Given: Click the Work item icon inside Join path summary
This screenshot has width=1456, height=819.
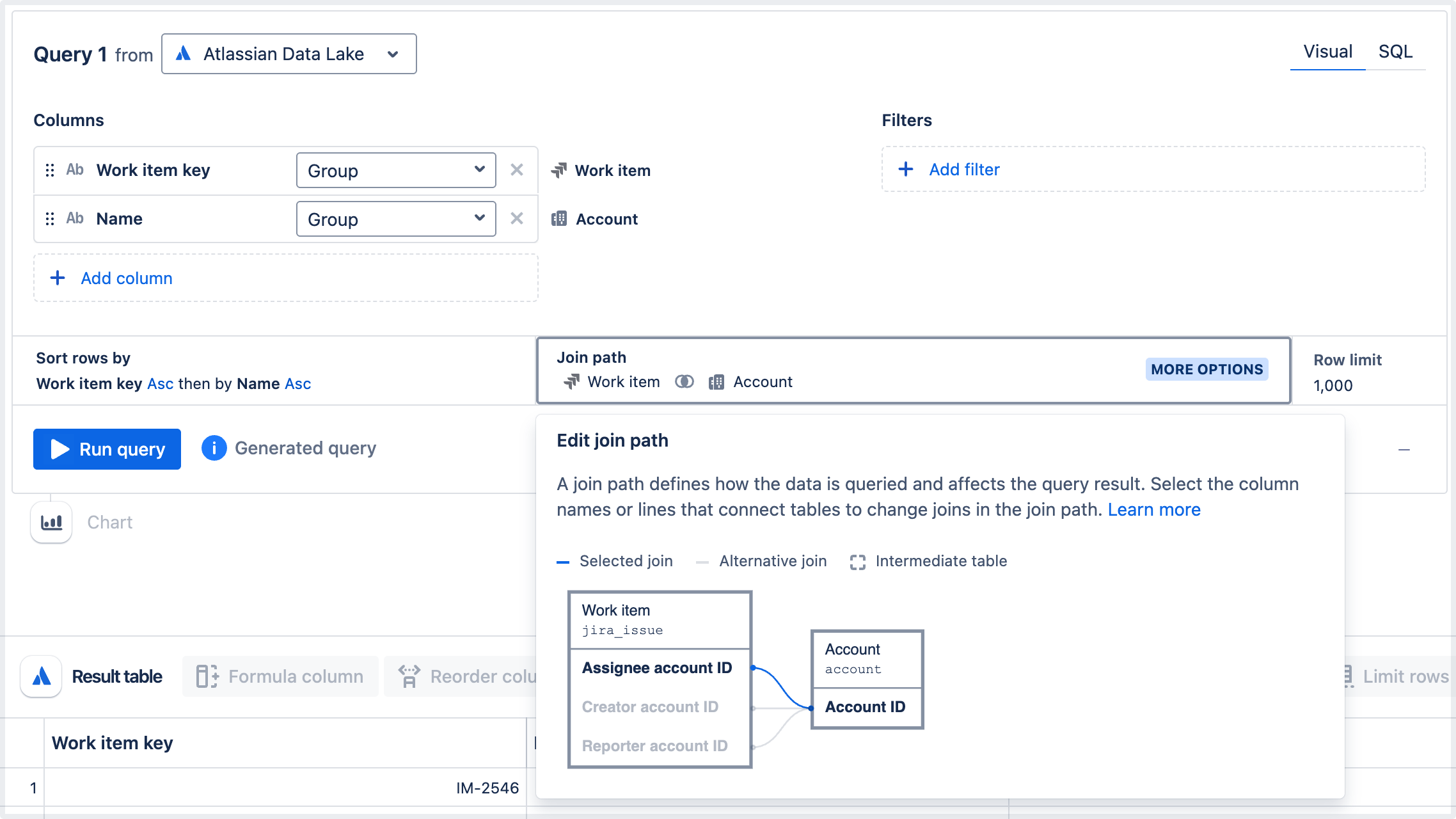Looking at the screenshot, I should tap(571, 381).
